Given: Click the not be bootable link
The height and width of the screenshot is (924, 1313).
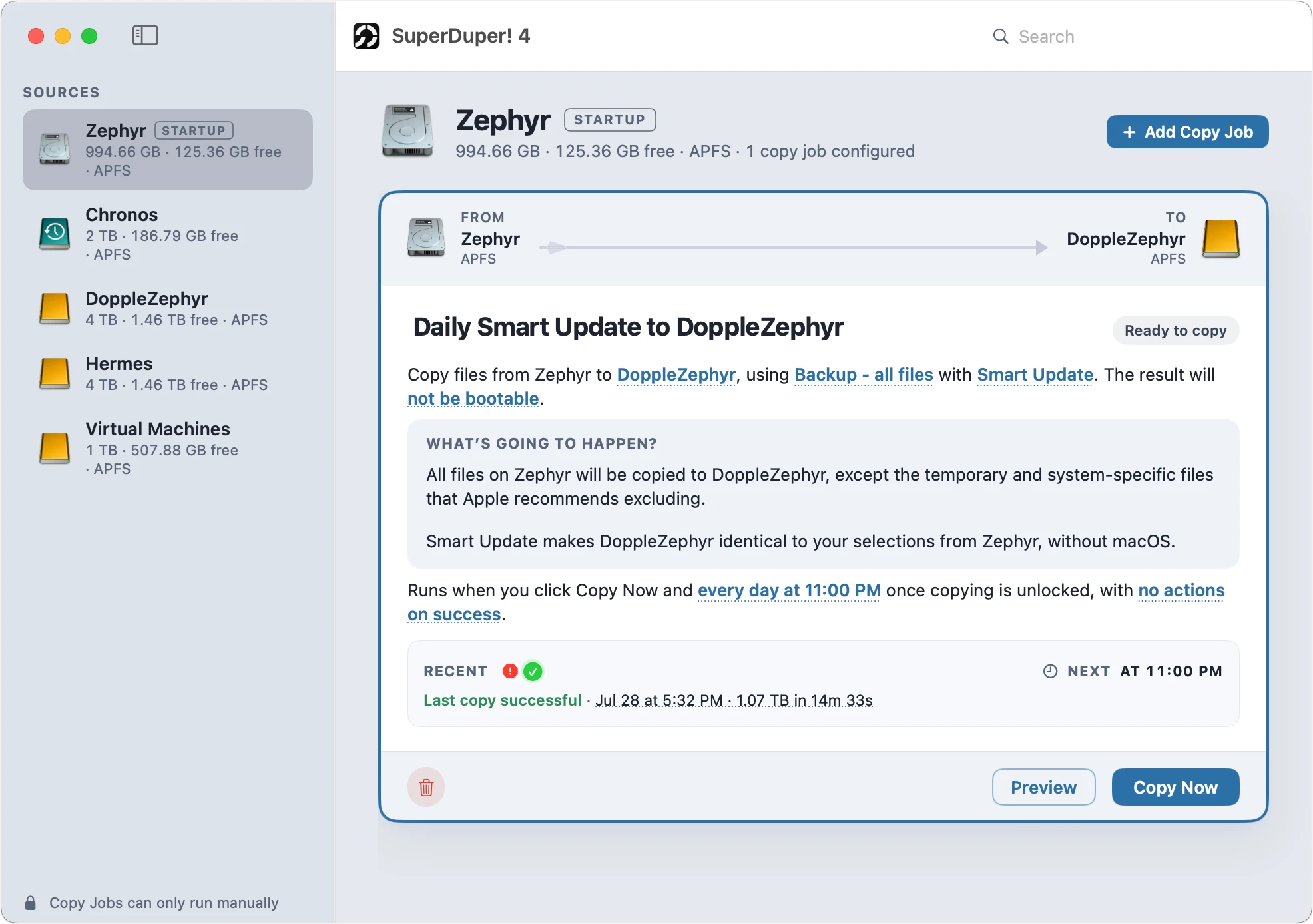Looking at the screenshot, I should (x=473, y=399).
